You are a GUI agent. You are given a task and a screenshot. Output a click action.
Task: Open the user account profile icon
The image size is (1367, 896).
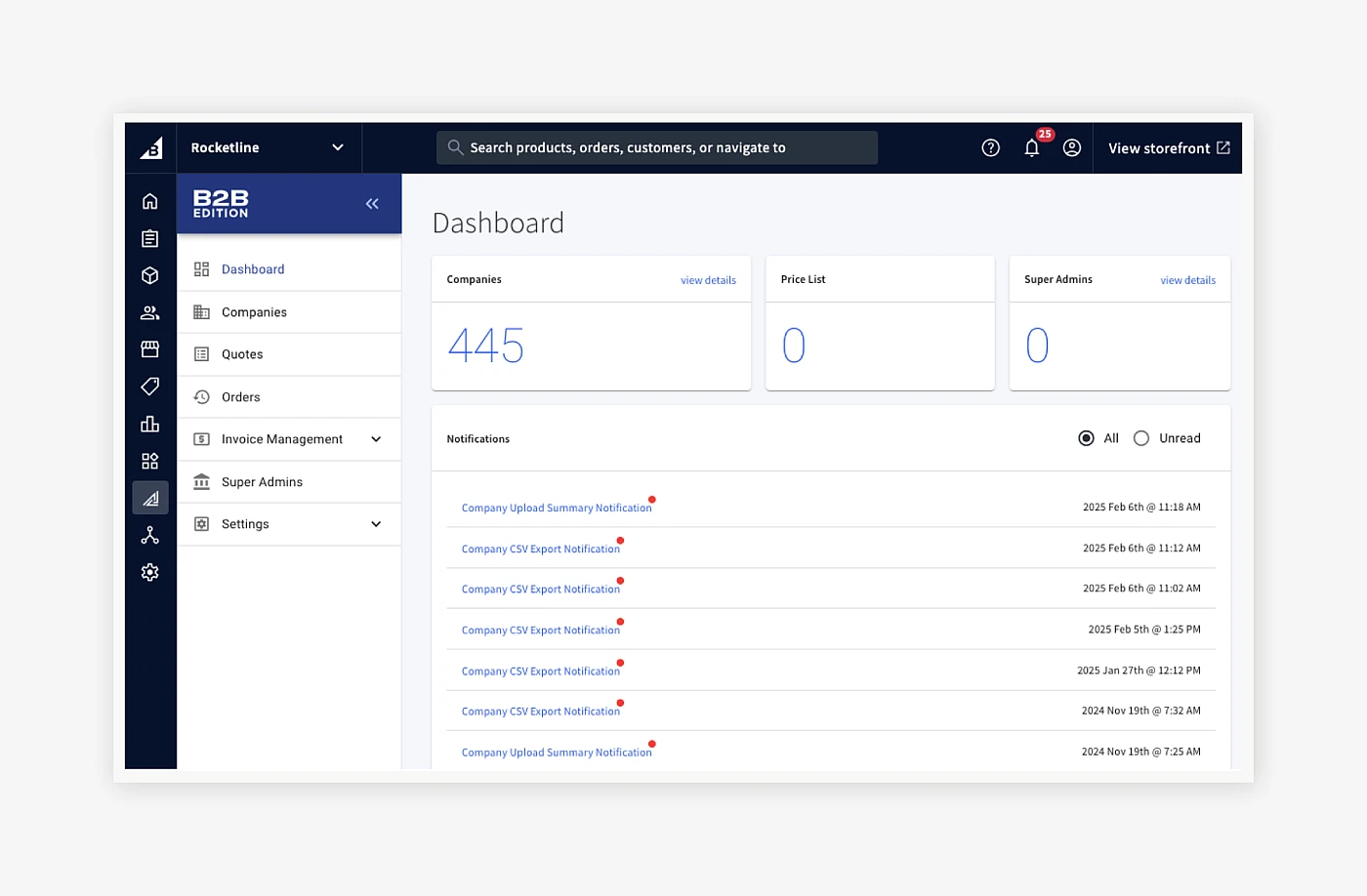tap(1072, 147)
